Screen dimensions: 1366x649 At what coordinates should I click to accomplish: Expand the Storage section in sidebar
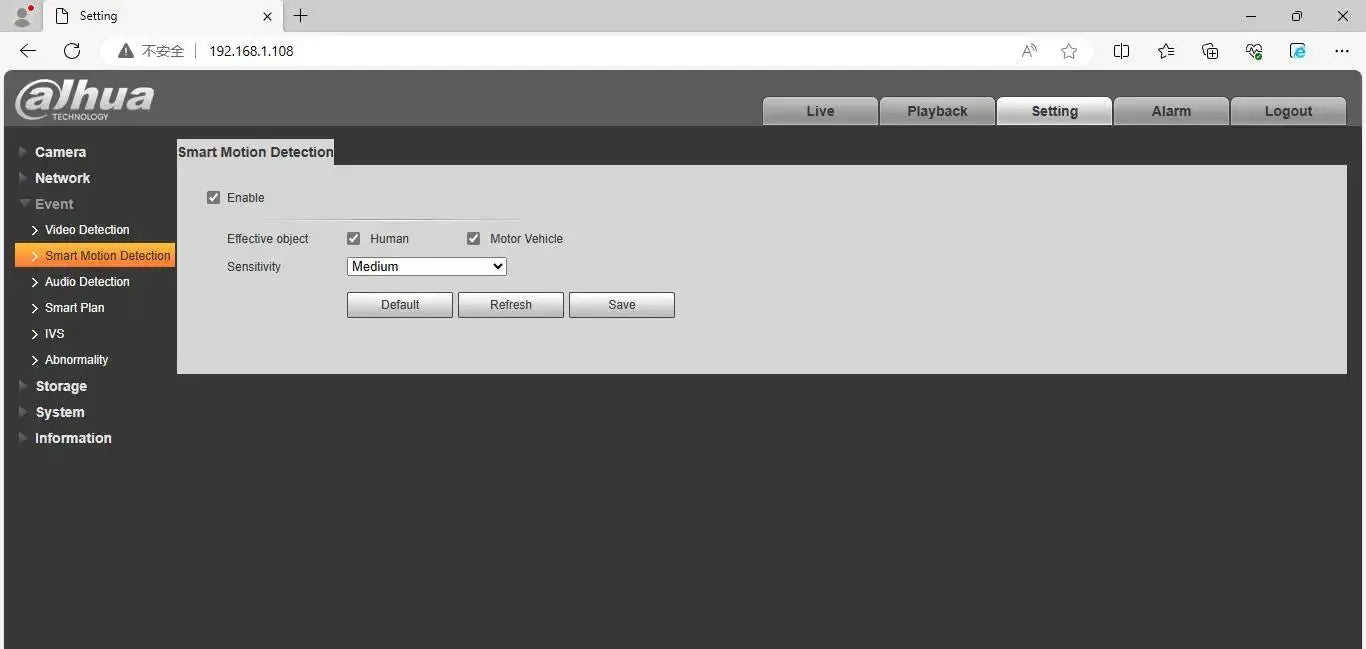pos(61,386)
